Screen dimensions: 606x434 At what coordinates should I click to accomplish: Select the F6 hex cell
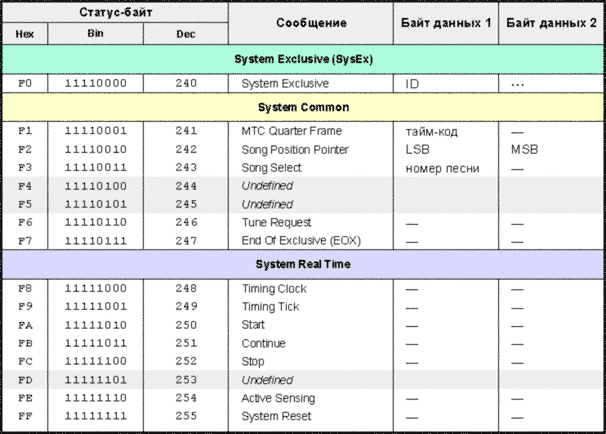click(x=25, y=223)
